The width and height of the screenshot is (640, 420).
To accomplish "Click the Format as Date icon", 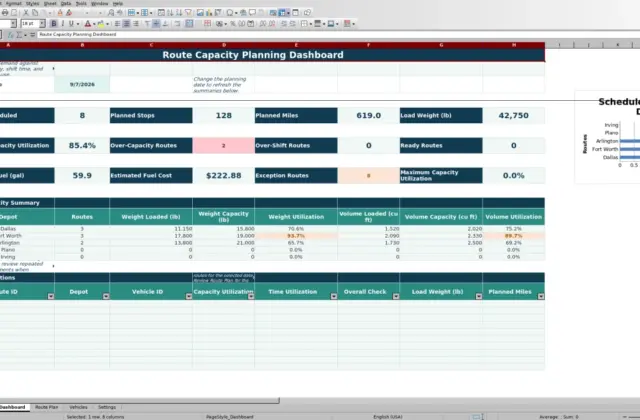I will 251,24.
